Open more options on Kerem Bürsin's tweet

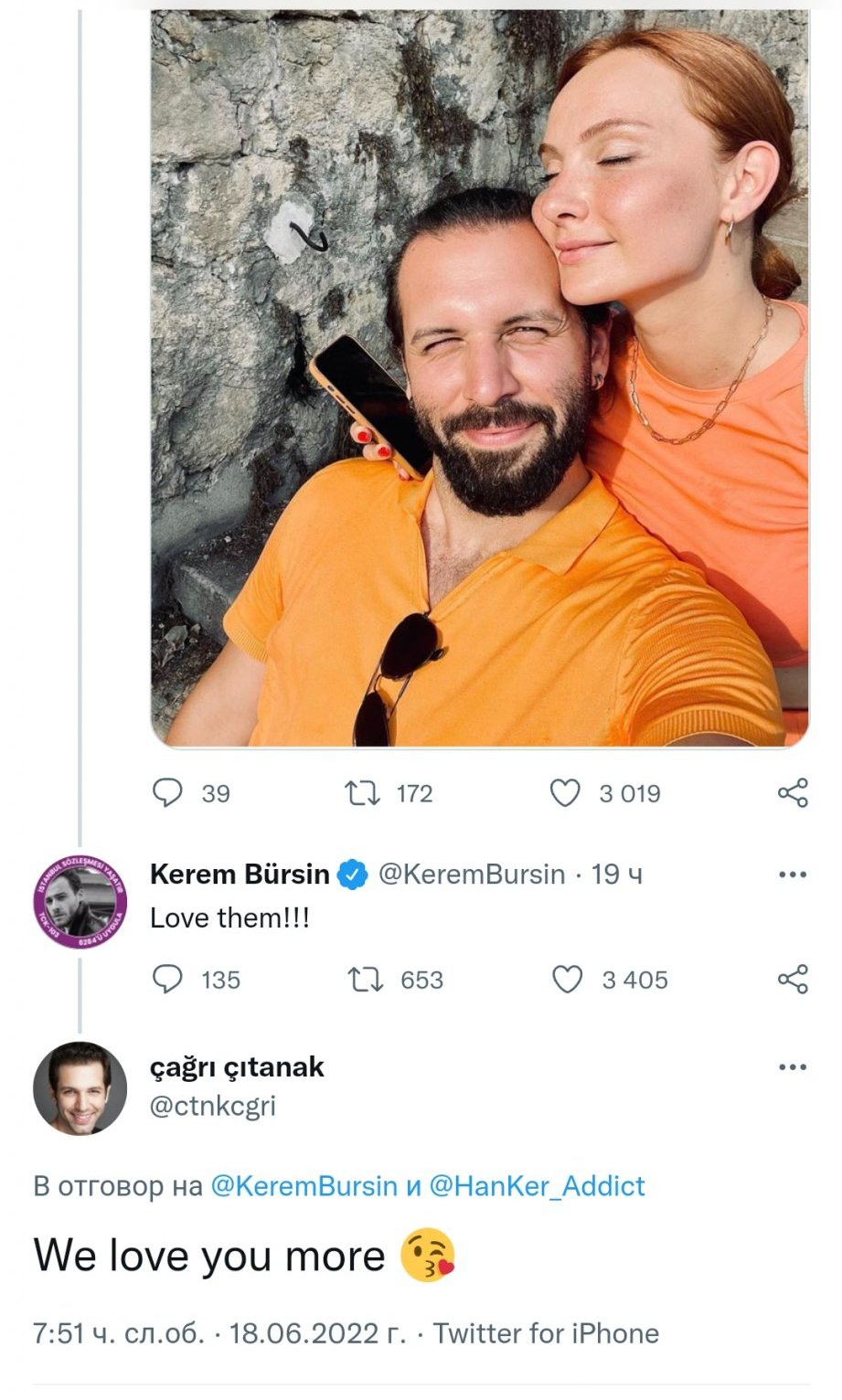[792, 875]
